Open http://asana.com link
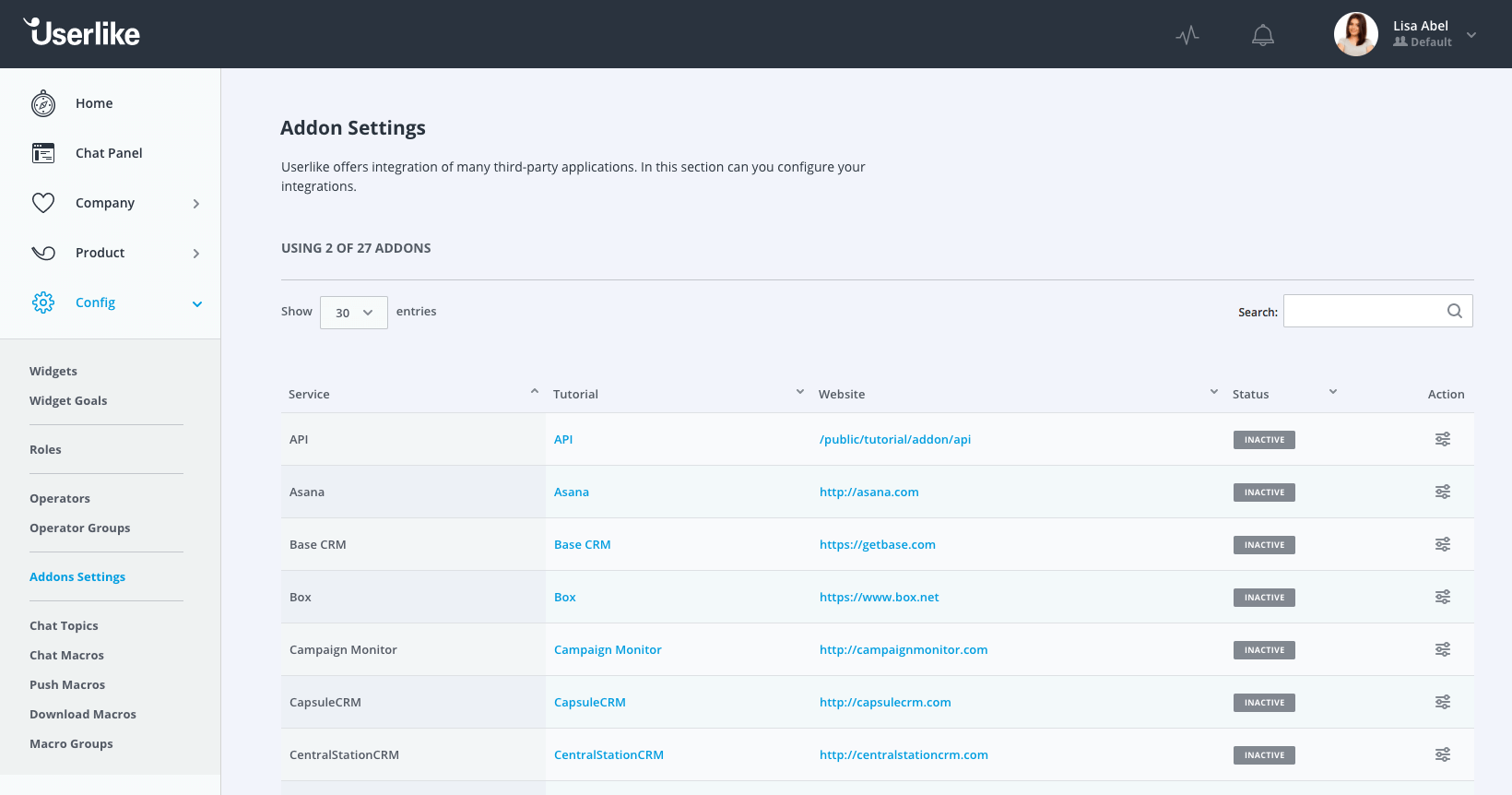1512x795 pixels. (x=869, y=492)
